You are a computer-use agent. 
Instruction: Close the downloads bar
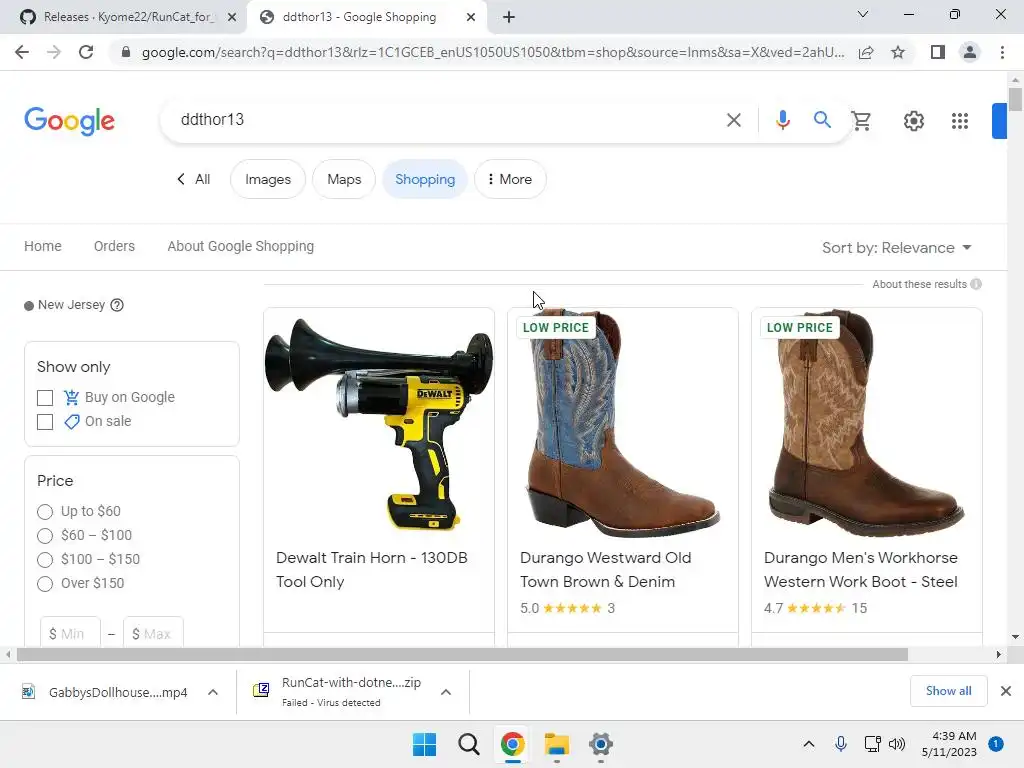1006,691
